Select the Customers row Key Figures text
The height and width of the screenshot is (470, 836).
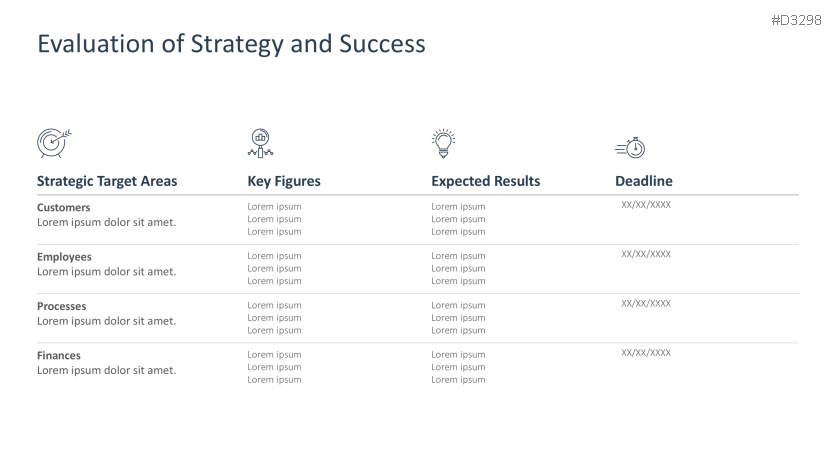click(x=274, y=219)
